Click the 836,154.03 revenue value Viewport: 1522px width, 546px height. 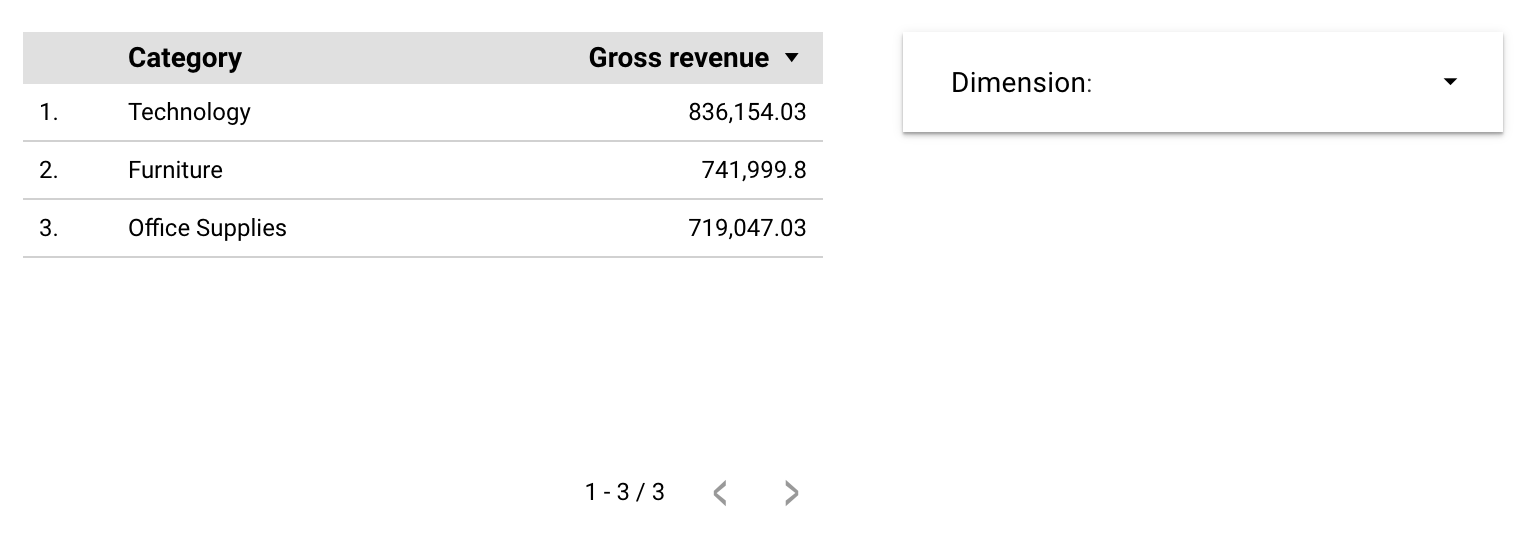pos(747,112)
